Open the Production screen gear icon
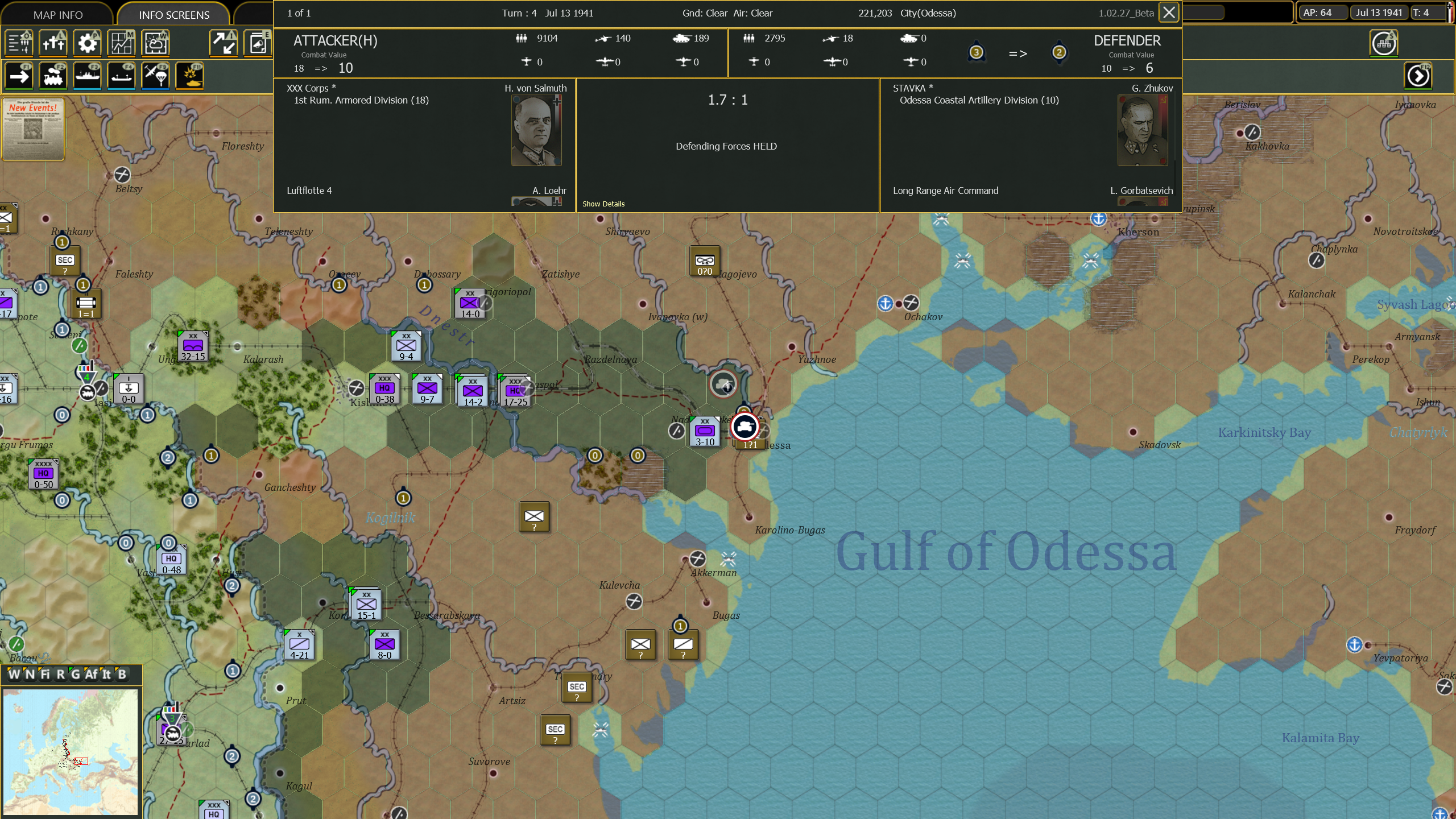Viewport: 1456px width, 819px height. click(x=88, y=43)
